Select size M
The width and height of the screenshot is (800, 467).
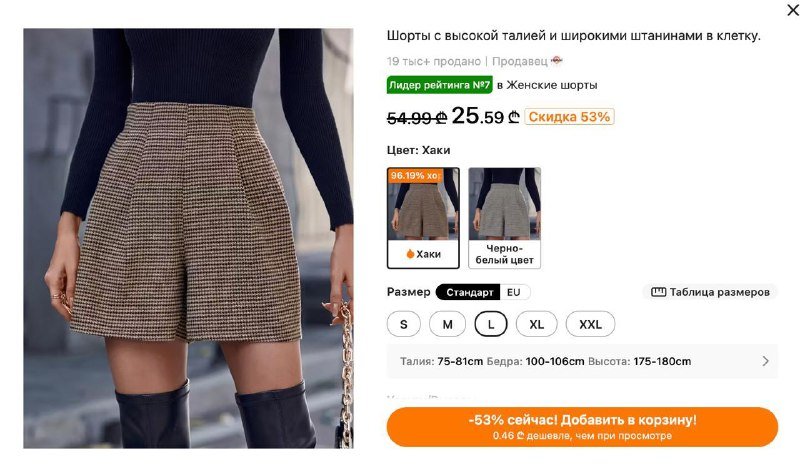click(447, 324)
